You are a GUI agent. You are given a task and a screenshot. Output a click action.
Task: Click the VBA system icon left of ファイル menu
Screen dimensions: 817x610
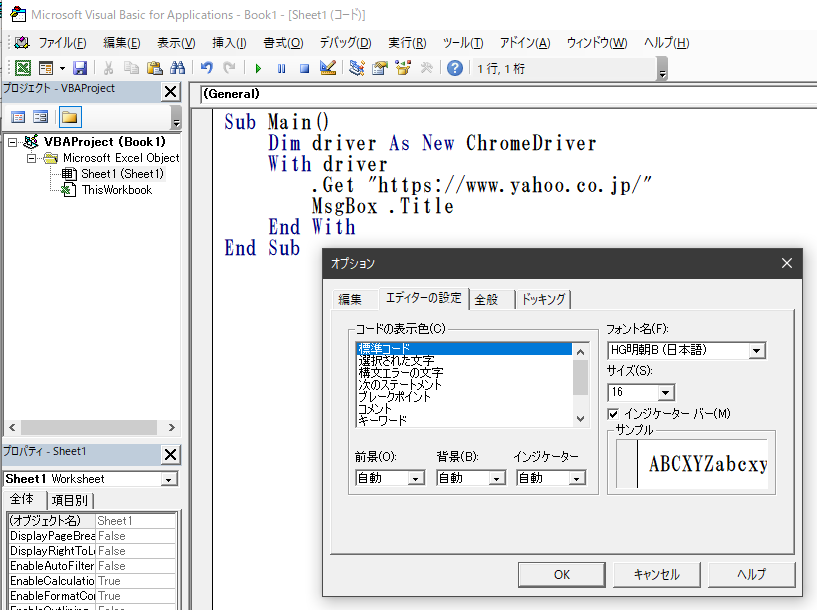(x=22, y=43)
